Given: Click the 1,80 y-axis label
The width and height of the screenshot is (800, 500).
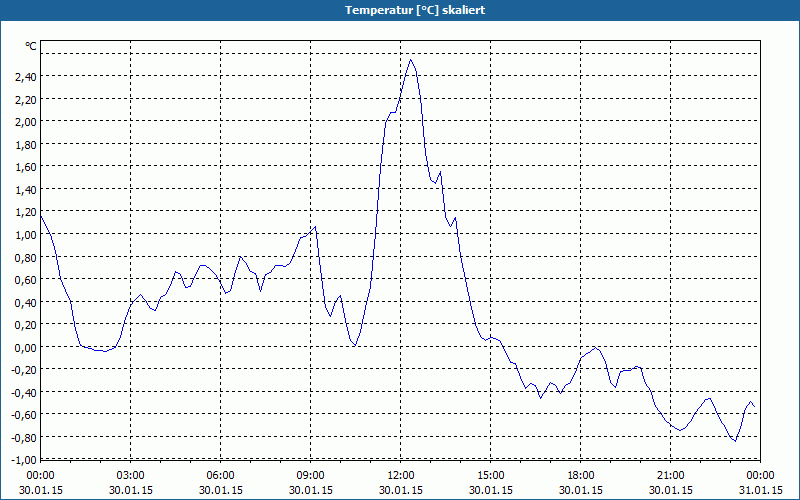Looking at the screenshot, I should click(26, 144).
